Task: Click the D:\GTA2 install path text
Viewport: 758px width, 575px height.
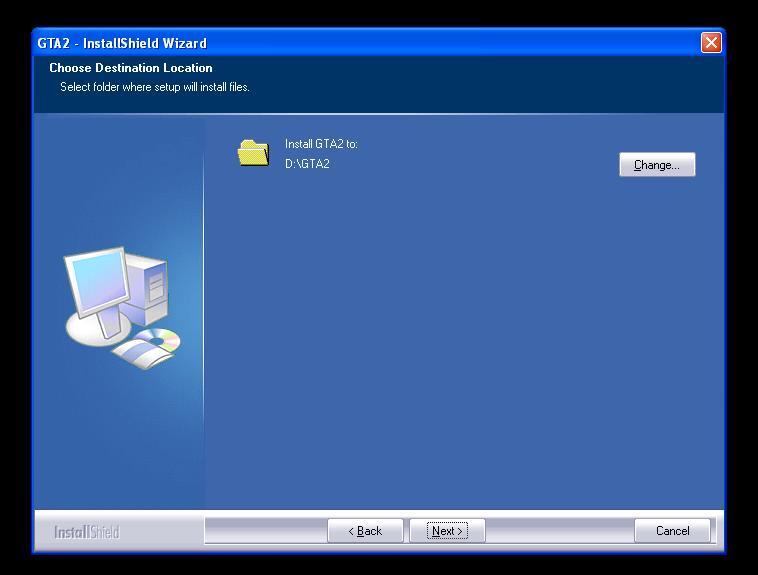Action: pos(307,164)
